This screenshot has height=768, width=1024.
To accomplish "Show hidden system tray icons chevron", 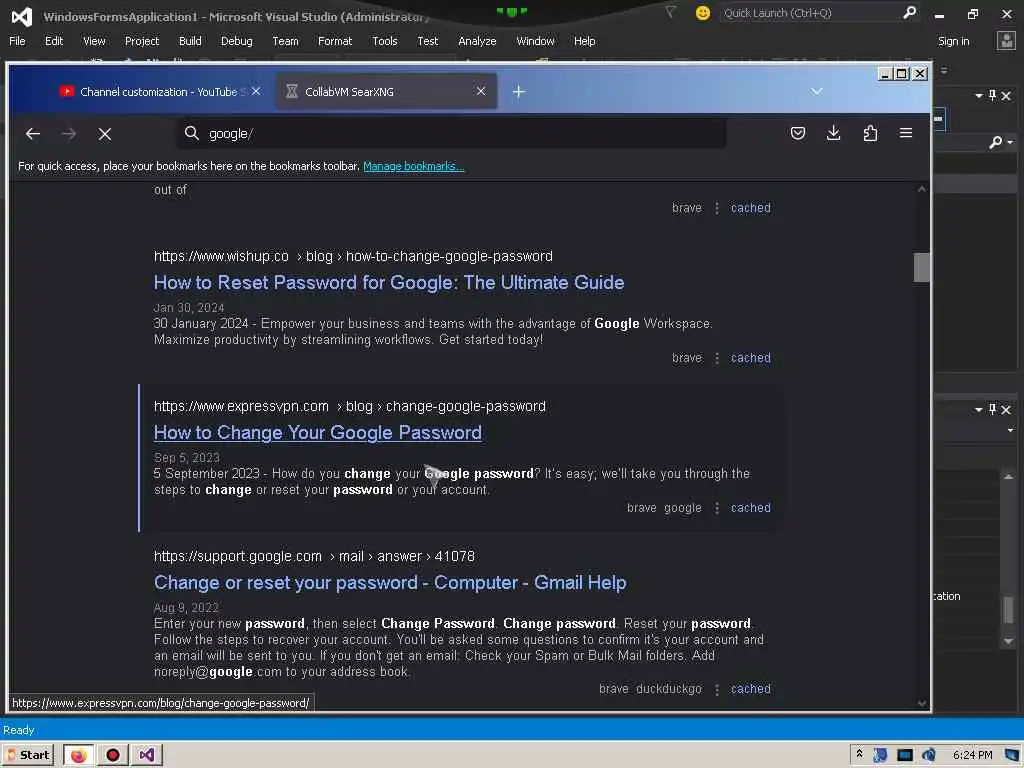I will [x=859, y=754].
